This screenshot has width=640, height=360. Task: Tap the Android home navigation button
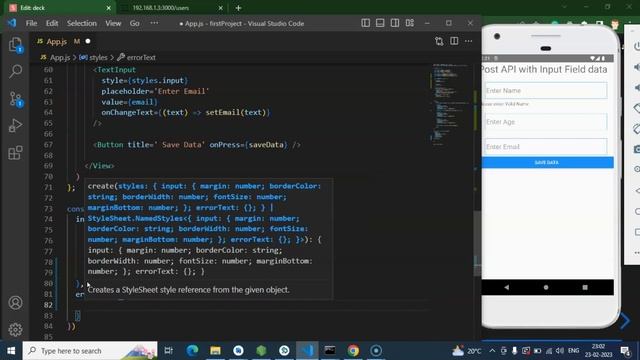pos(546,287)
